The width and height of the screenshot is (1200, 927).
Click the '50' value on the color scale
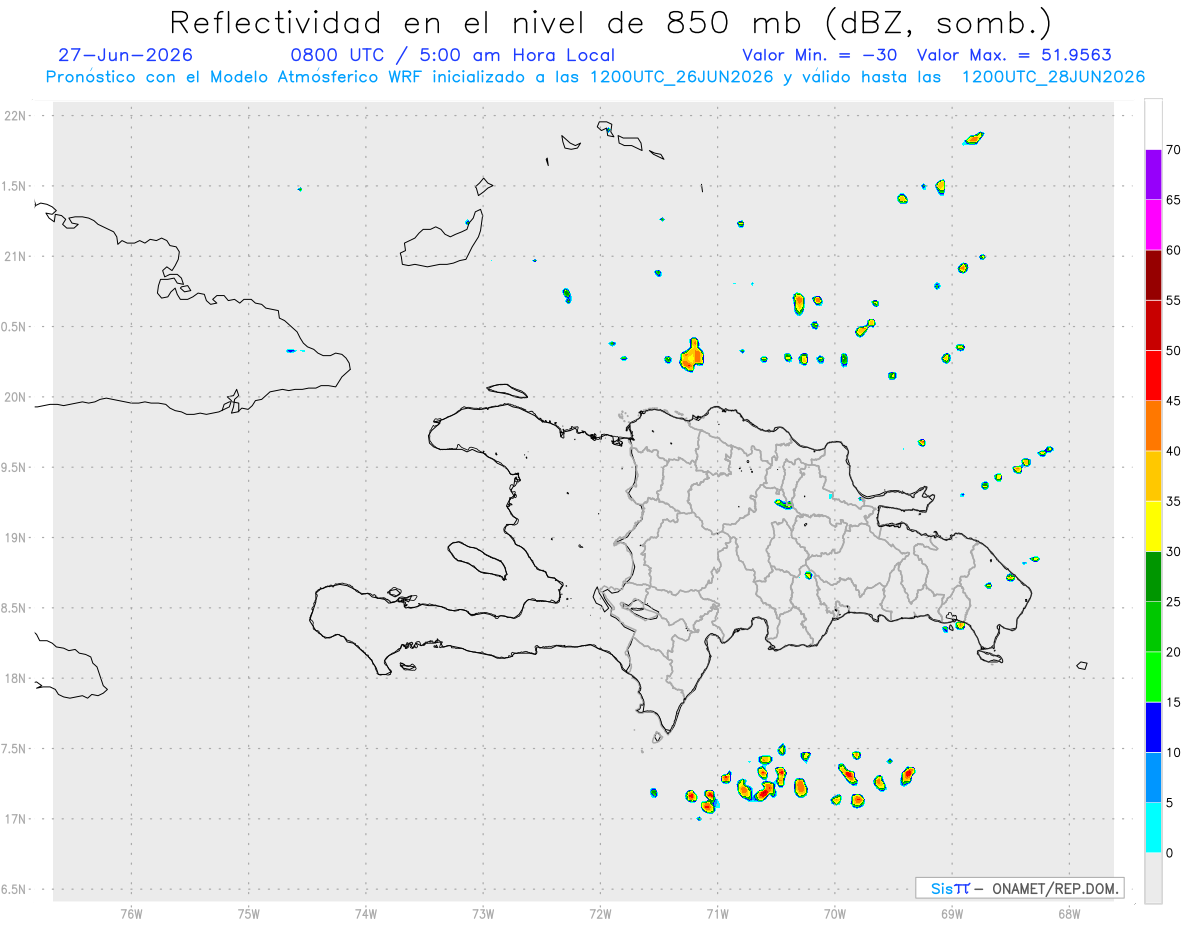coord(1173,351)
